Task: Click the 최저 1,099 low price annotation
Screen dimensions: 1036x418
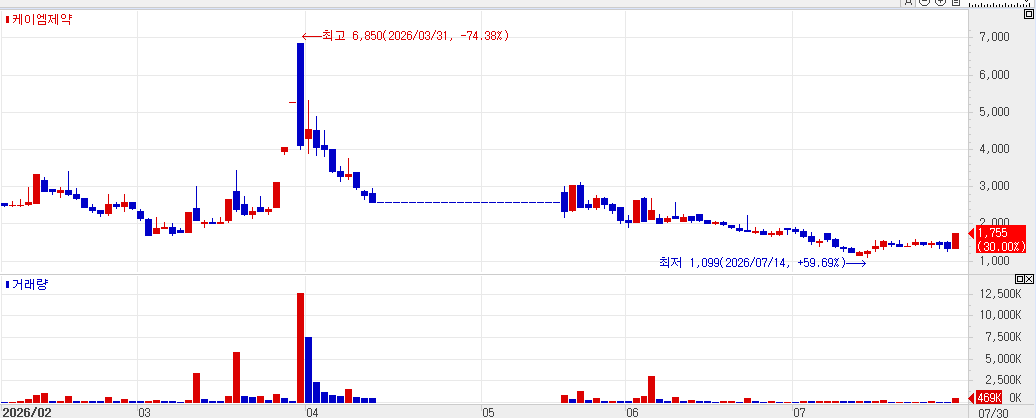Action: [x=762, y=263]
